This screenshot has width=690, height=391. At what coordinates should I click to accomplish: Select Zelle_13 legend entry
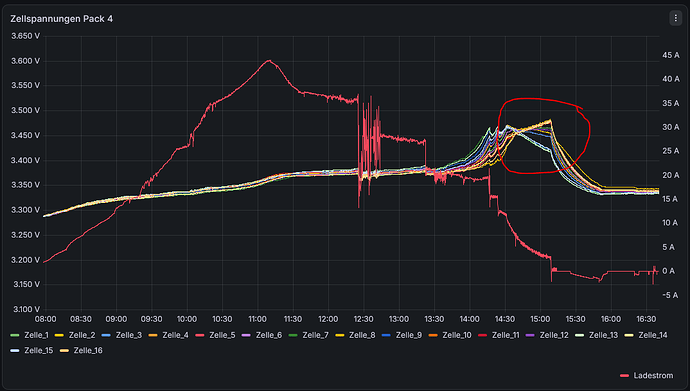click(x=596, y=335)
